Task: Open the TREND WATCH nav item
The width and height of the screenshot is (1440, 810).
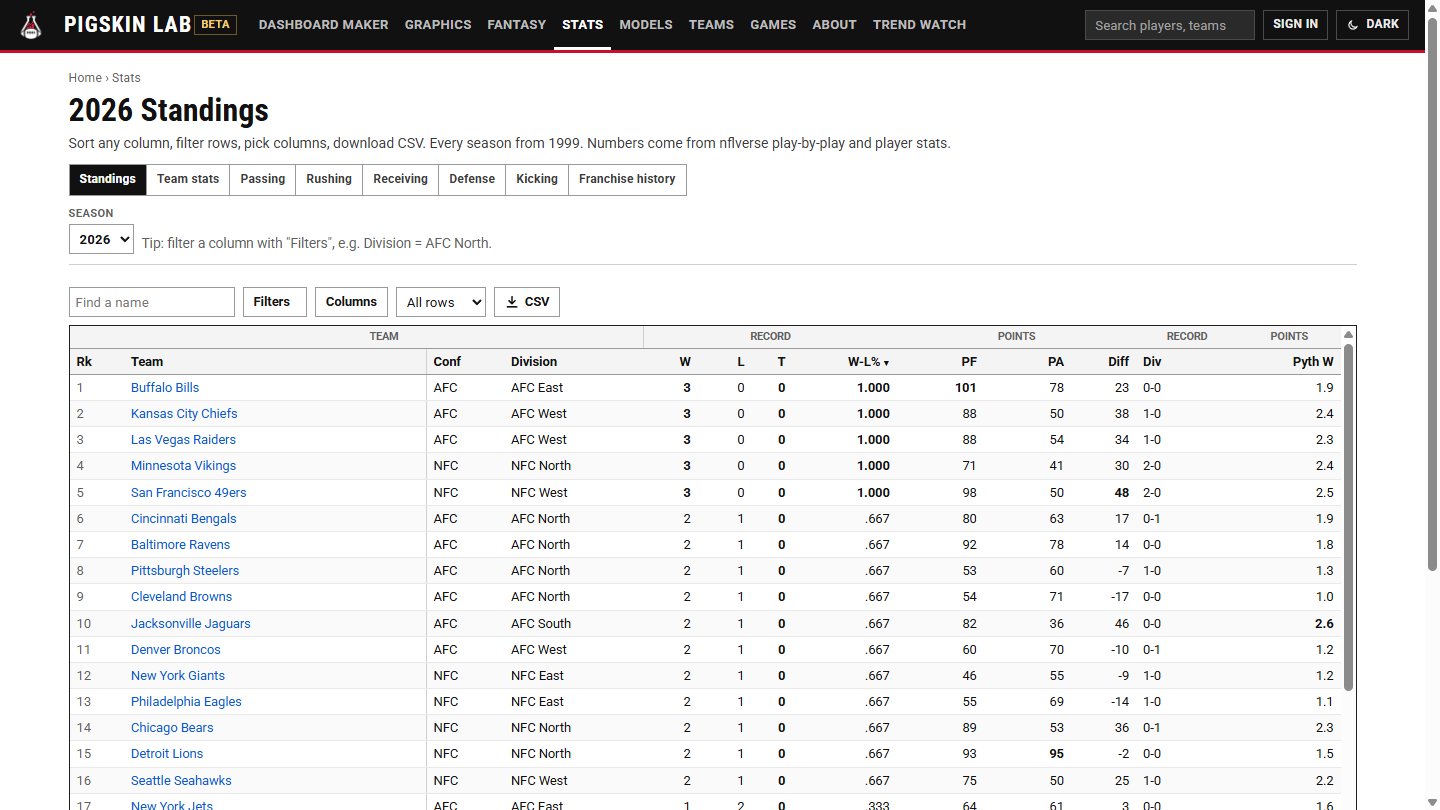Action: [919, 25]
